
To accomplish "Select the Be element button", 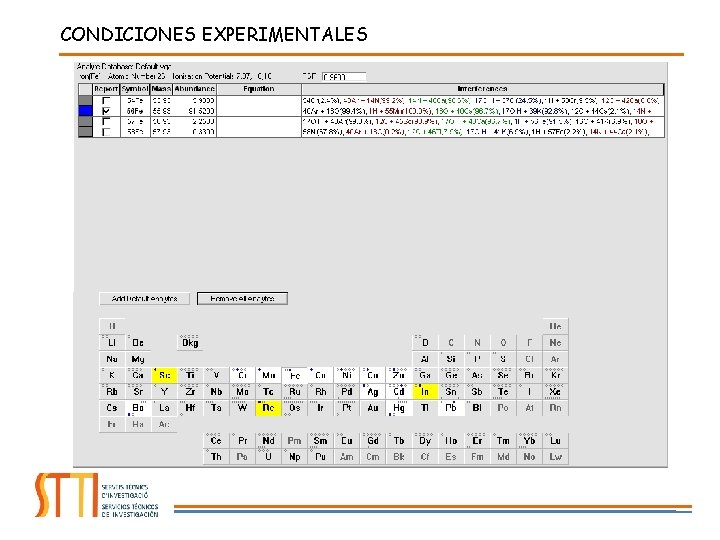I will pos(138,343).
